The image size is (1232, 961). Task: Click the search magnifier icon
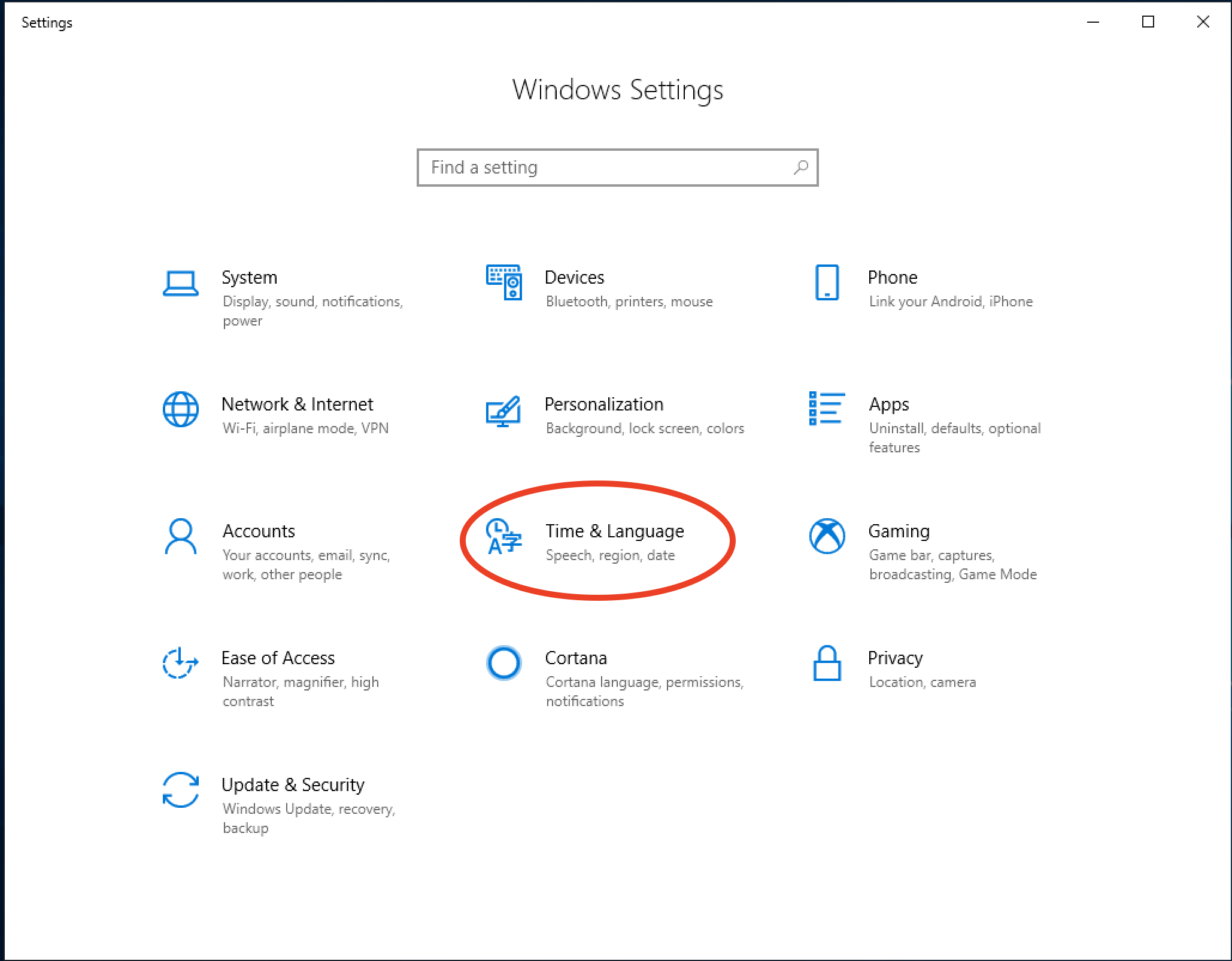point(801,168)
